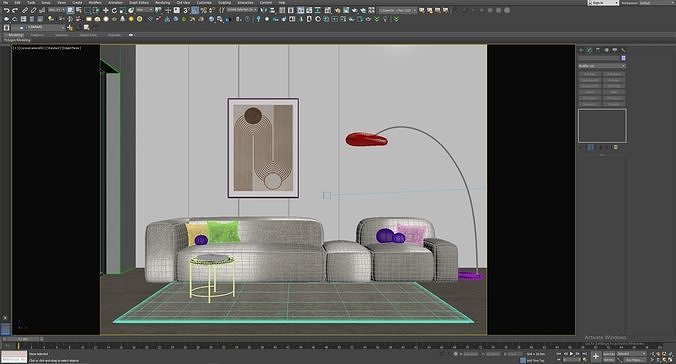Open the Customize menu
676x364 pixels.
(204, 3)
